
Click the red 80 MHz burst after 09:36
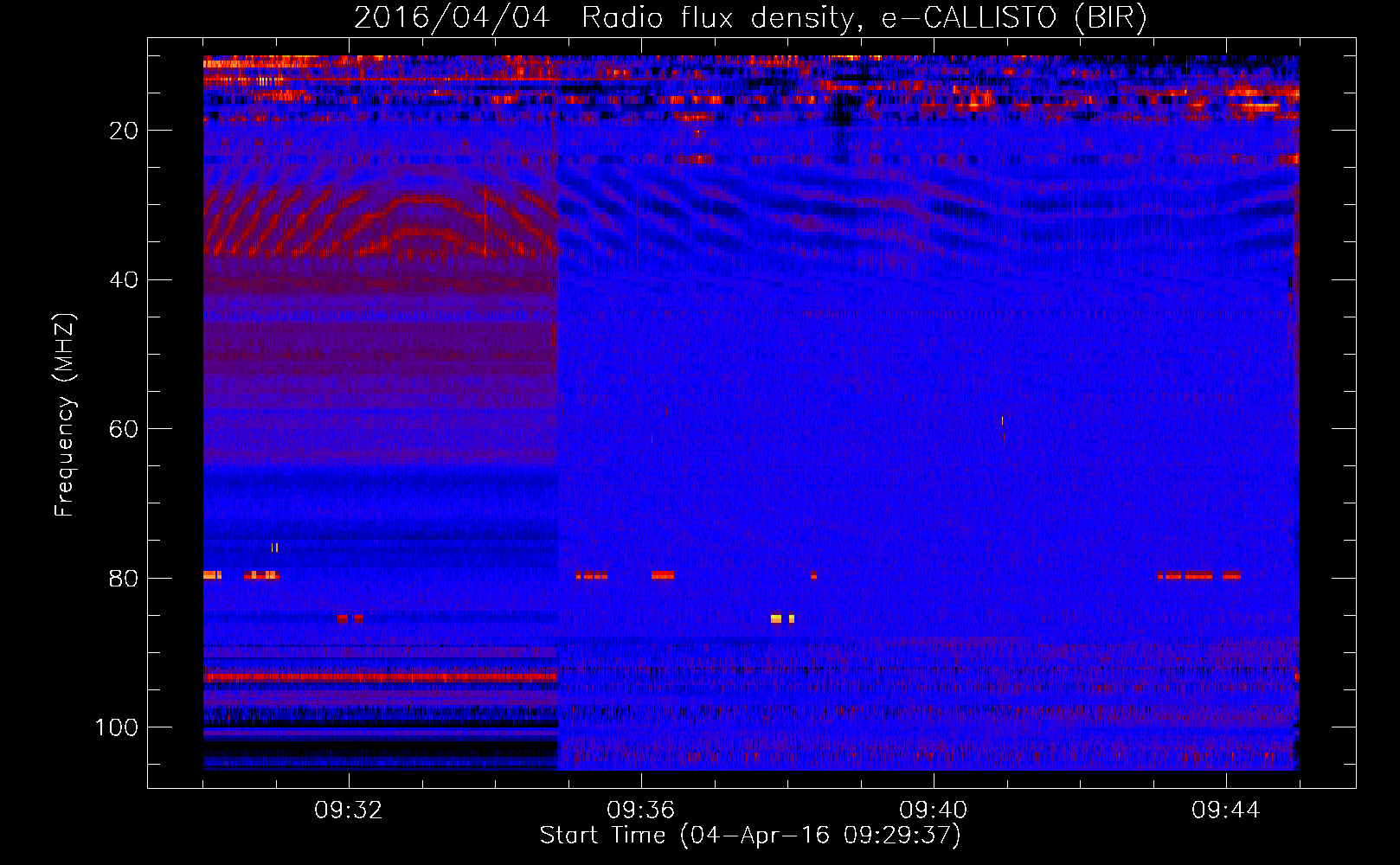(x=663, y=575)
